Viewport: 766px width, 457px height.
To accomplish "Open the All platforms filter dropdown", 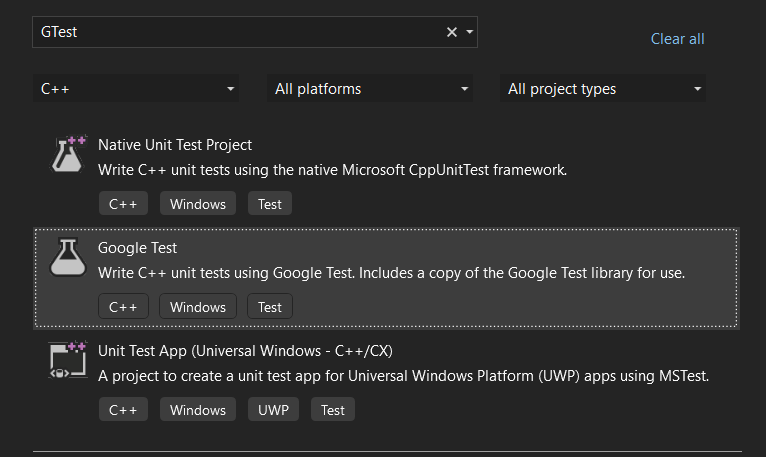I will 370,88.
